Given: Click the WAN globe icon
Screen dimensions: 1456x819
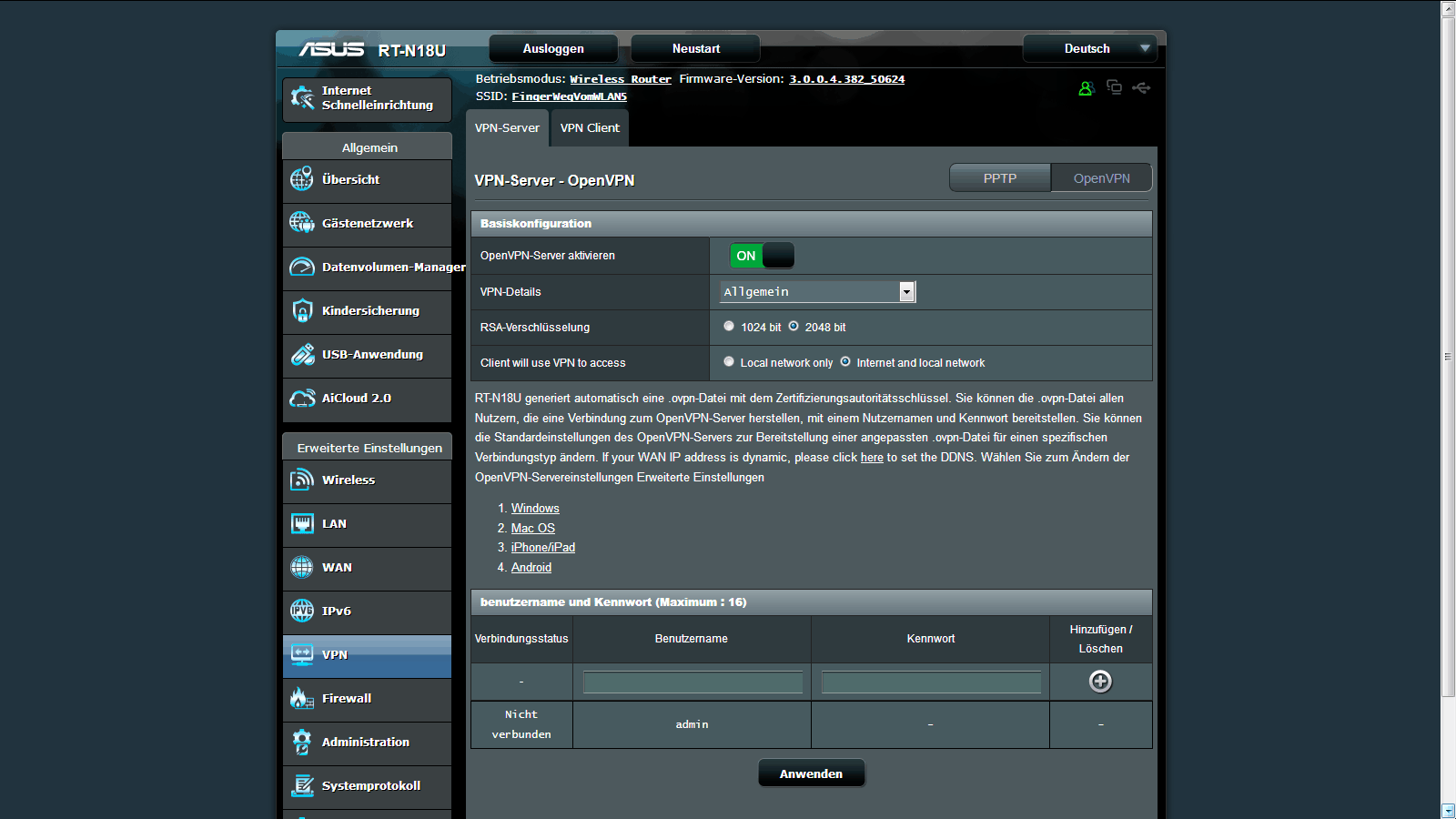Looking at the screenshot, I should coord(302,567).
